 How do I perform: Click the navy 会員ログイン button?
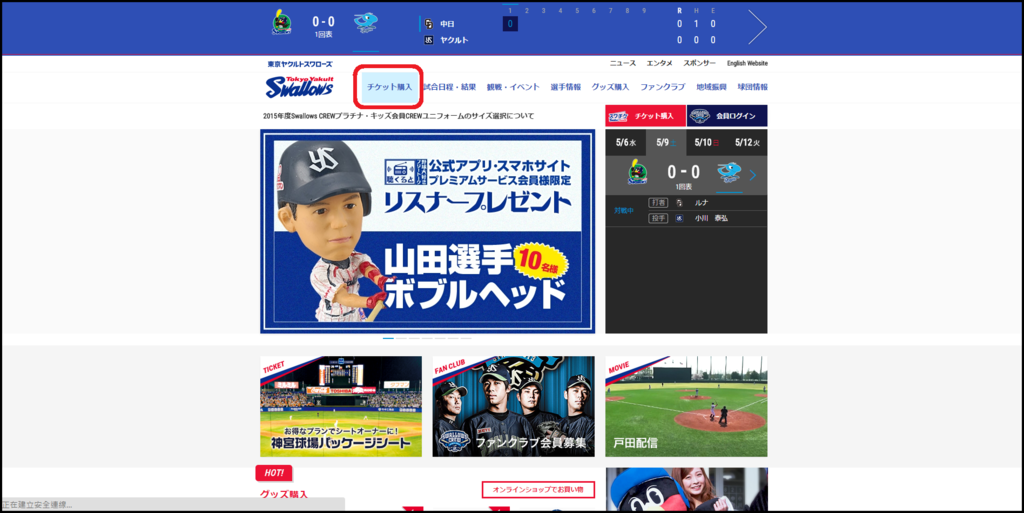point(727,116)
